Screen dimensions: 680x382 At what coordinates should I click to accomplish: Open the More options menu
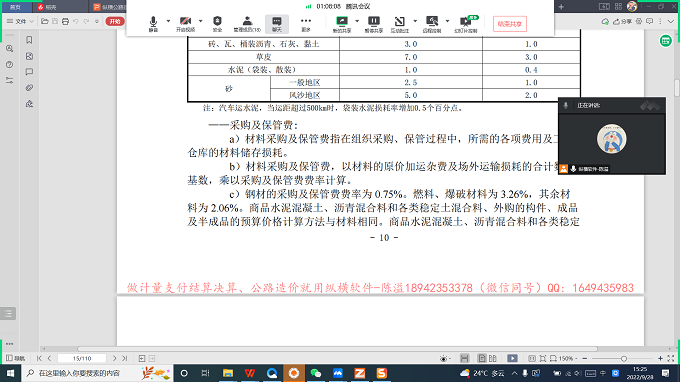coord(306,24)
